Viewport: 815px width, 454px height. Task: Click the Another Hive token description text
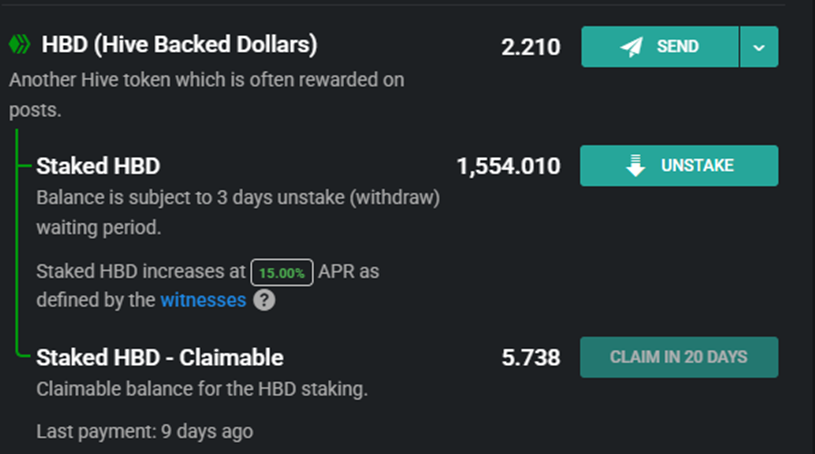coord(207,79)
